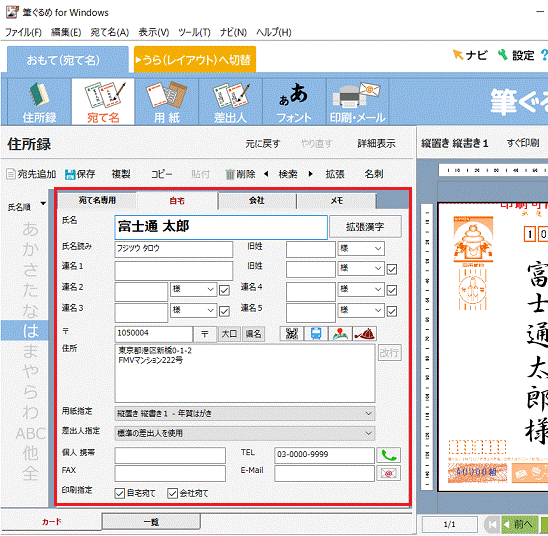
Task: Click the 名刺 business card button
Action: [x=374, y=174]
